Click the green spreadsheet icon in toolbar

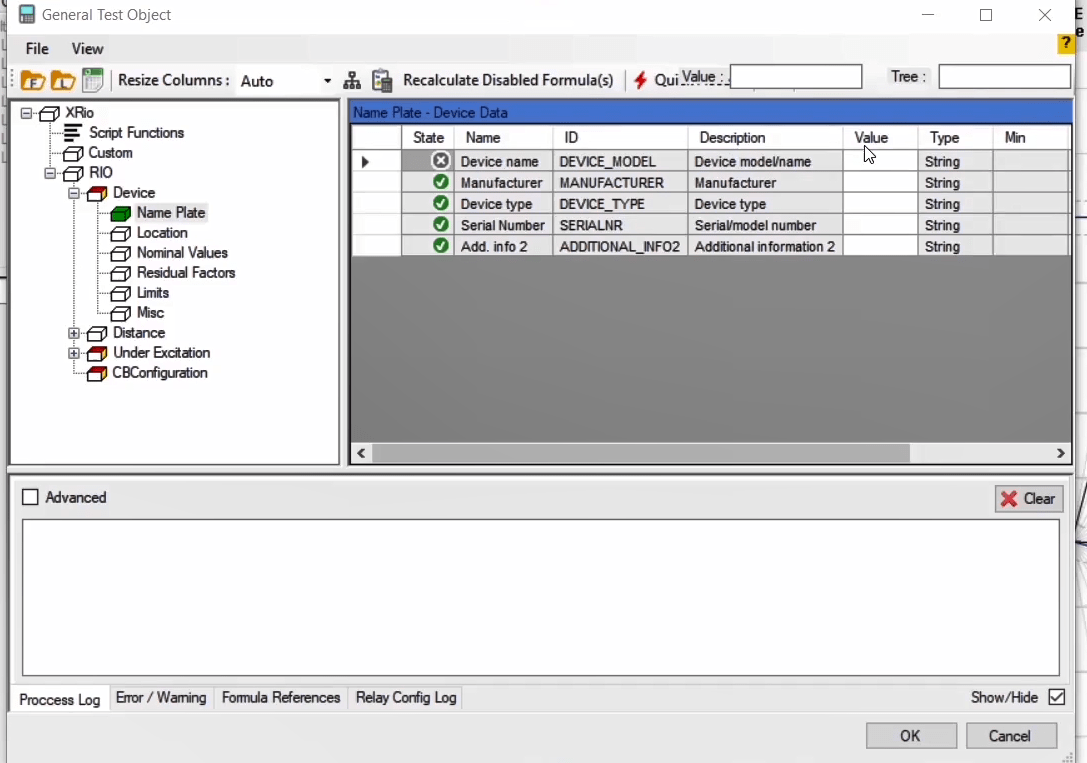pos(92,80)
